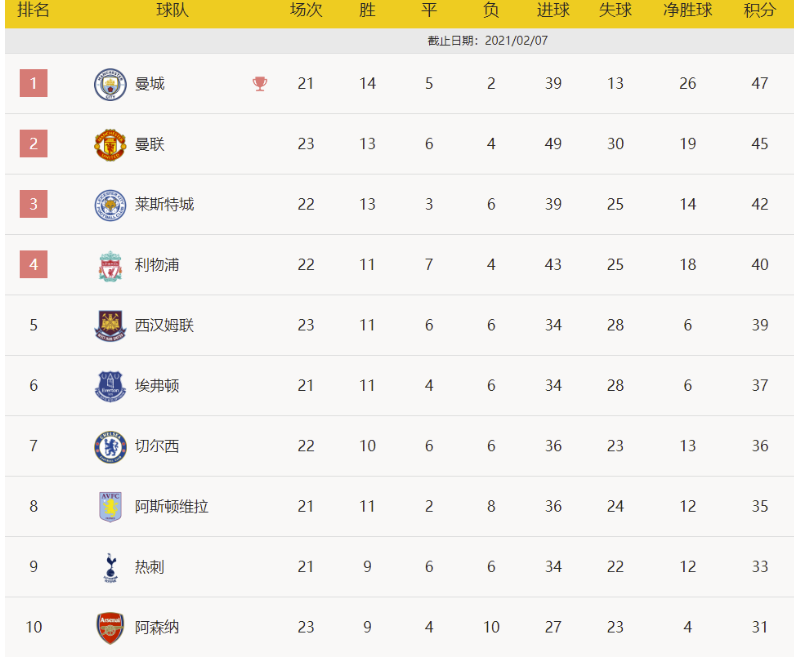Click the Arsenal cannon crest
The width and height of the screenshot is (794, 658).
coord(109,628)
